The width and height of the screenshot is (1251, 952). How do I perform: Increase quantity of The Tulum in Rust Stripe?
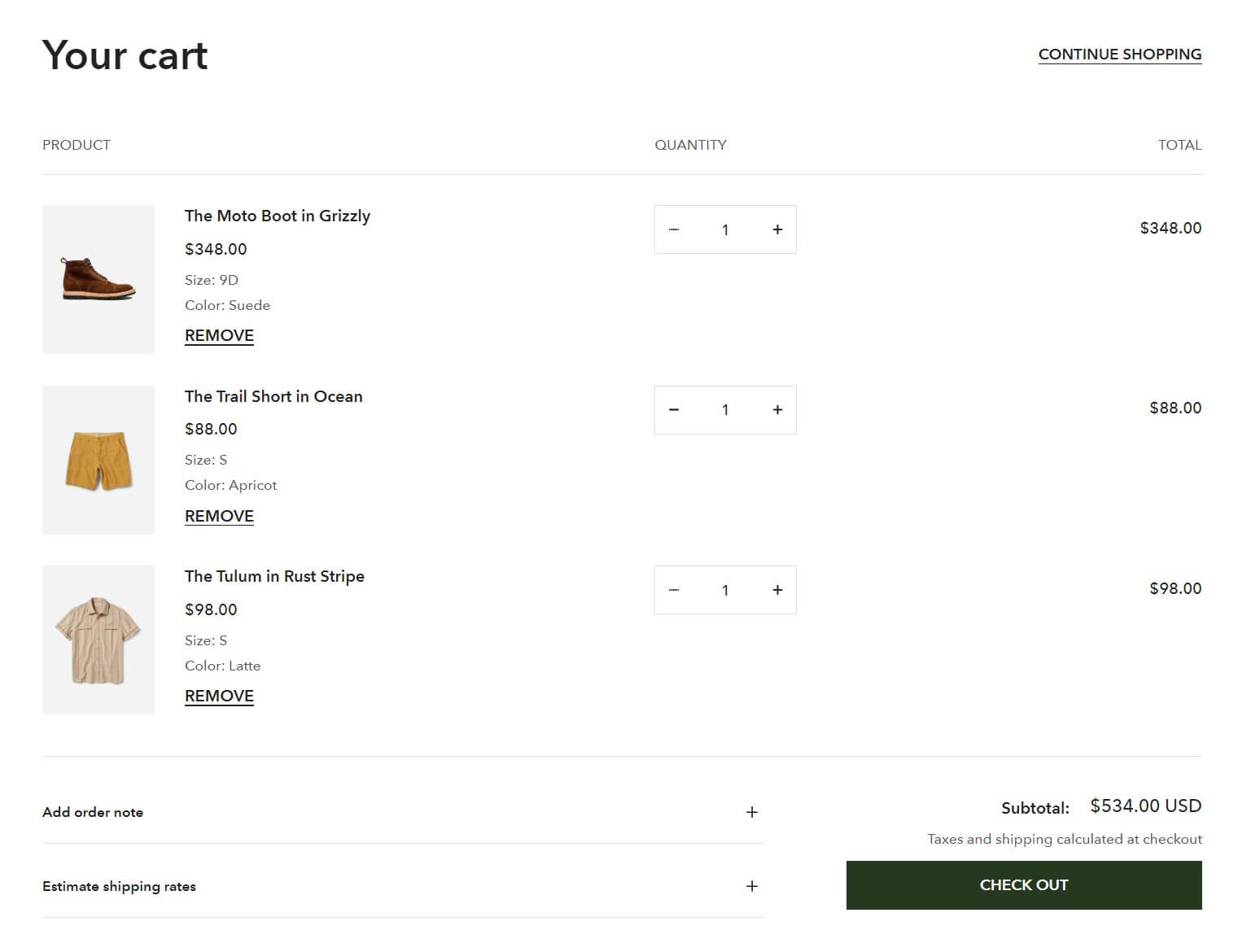(777, 590)
